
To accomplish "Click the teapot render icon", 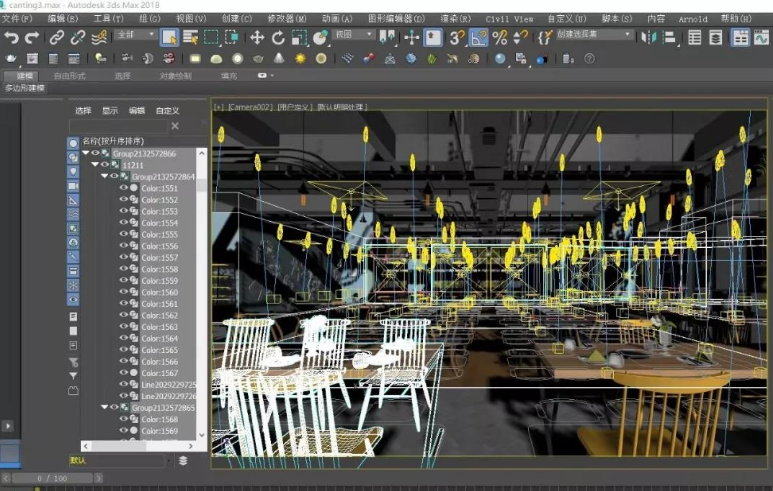I will point(11,59).
